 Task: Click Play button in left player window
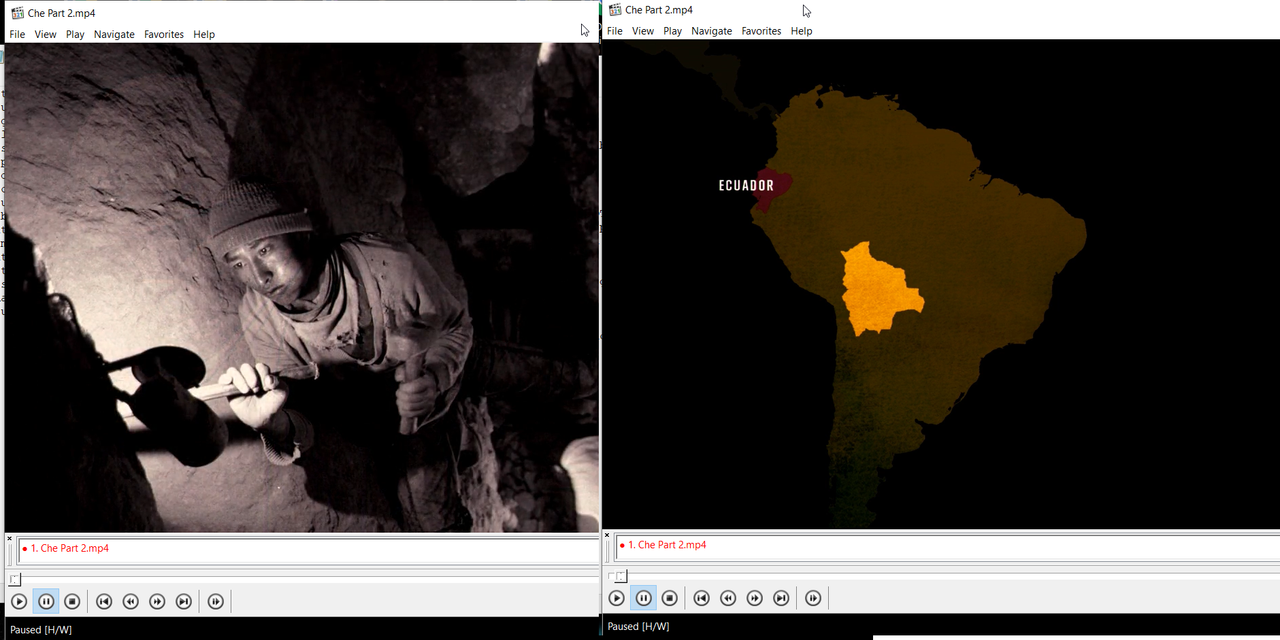(x=19, y=601)
